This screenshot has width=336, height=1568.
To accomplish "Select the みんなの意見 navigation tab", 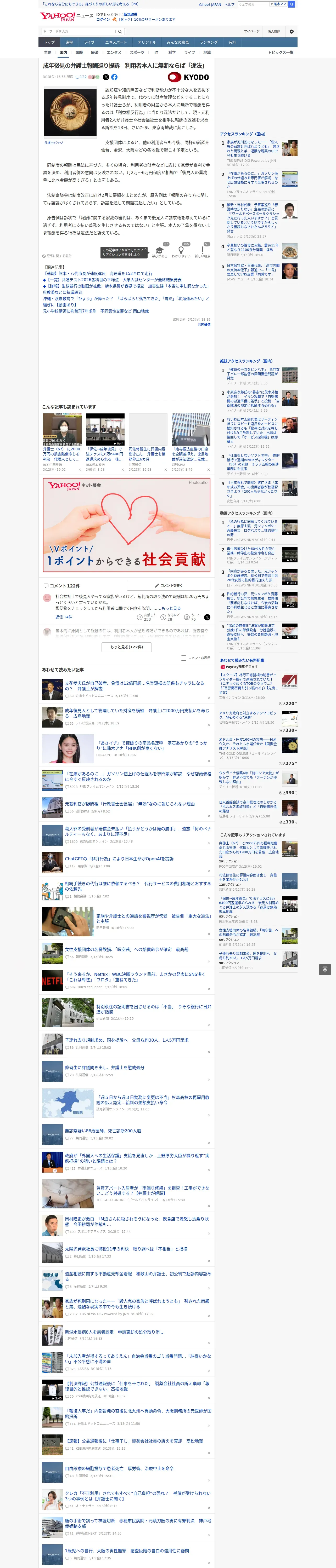I will click(177, 42).
